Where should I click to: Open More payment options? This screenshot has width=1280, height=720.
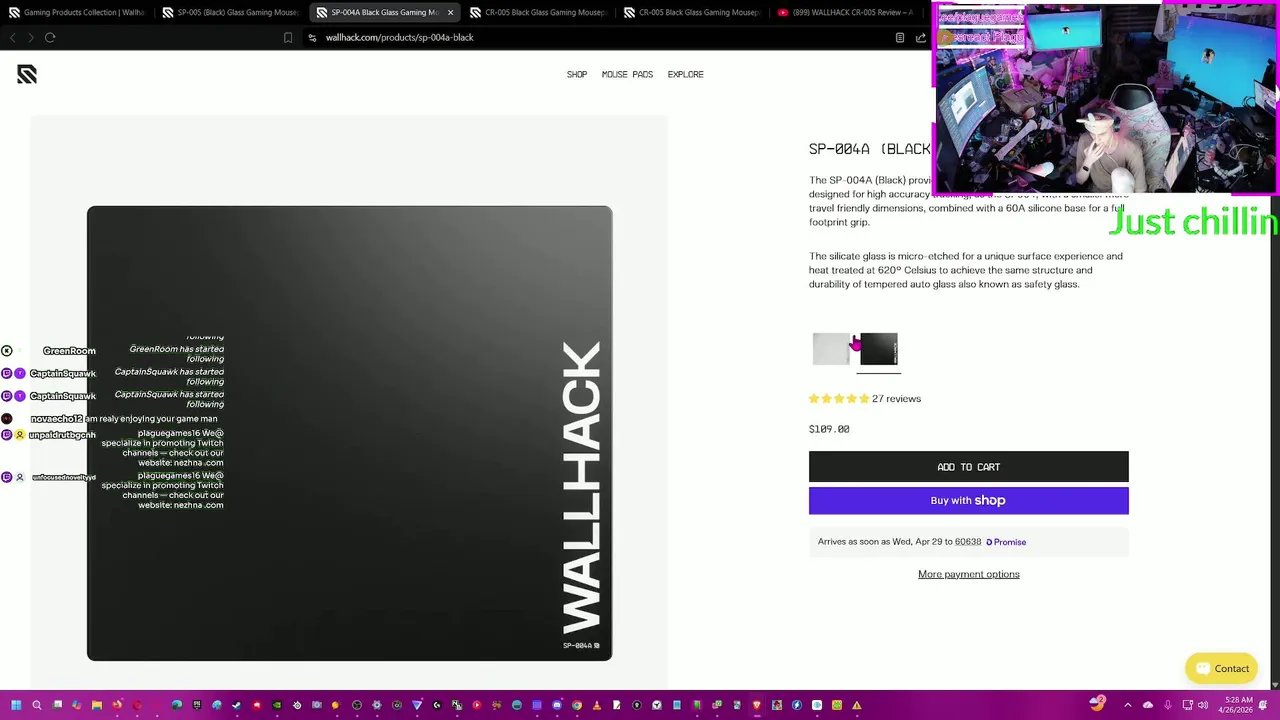(x=968, y=574)
